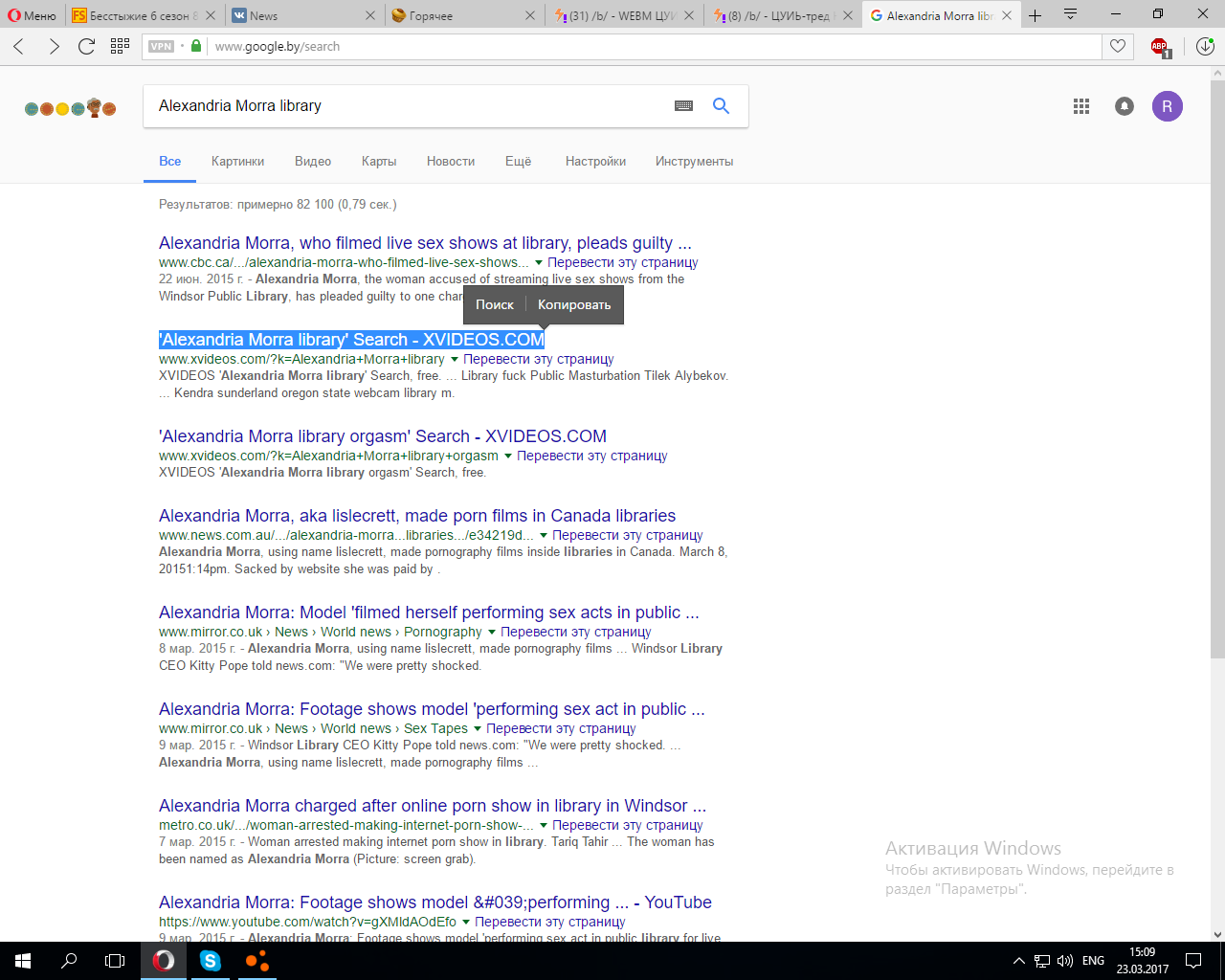Image resolution: width=1225 pixels, height=980 pixels.
Task: Expand the arrow next to www.news.com.au URL
Action: point(544,536)
